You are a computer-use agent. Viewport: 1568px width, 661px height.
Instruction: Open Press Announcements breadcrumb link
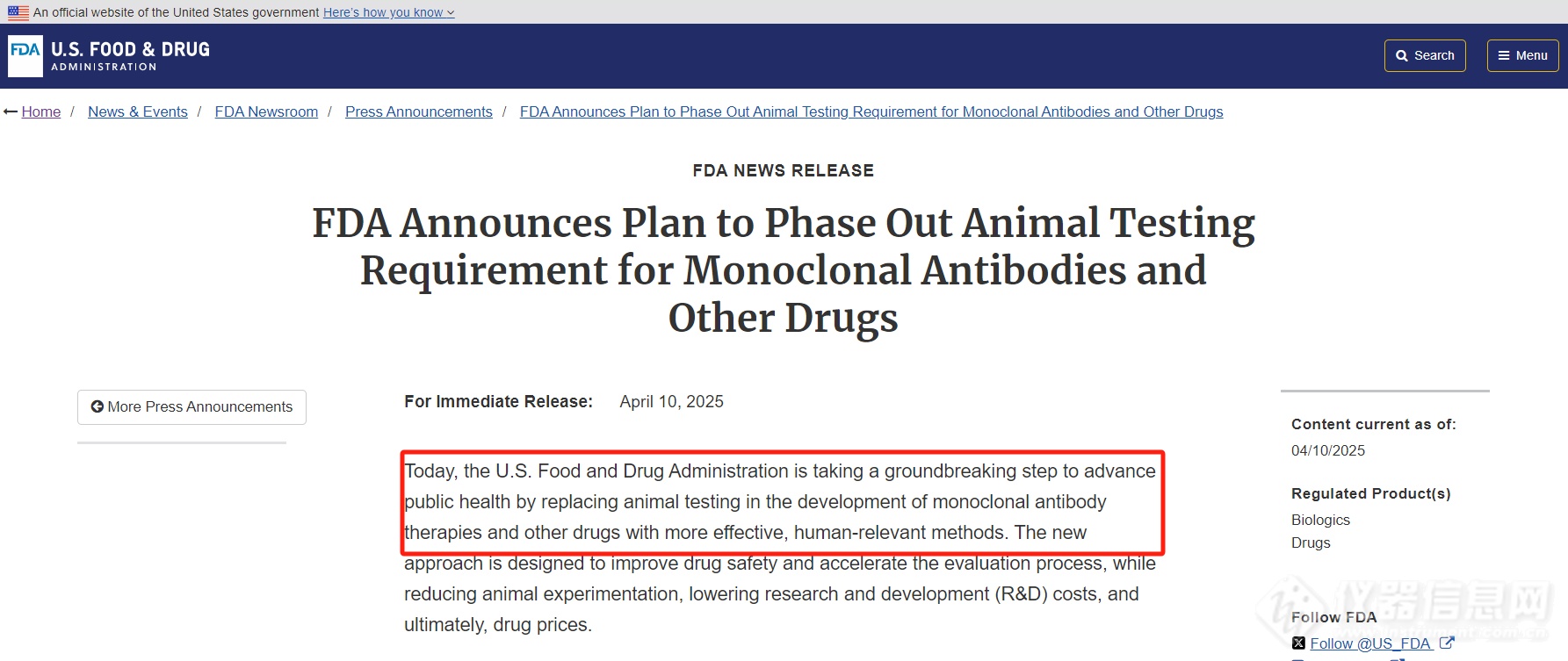click(419, 111)
